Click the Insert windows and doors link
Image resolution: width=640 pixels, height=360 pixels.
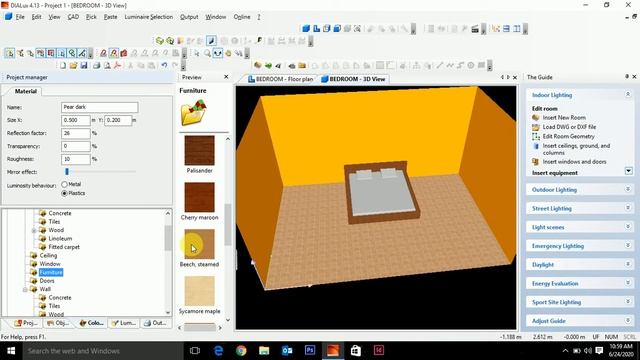tap(574, 162)
